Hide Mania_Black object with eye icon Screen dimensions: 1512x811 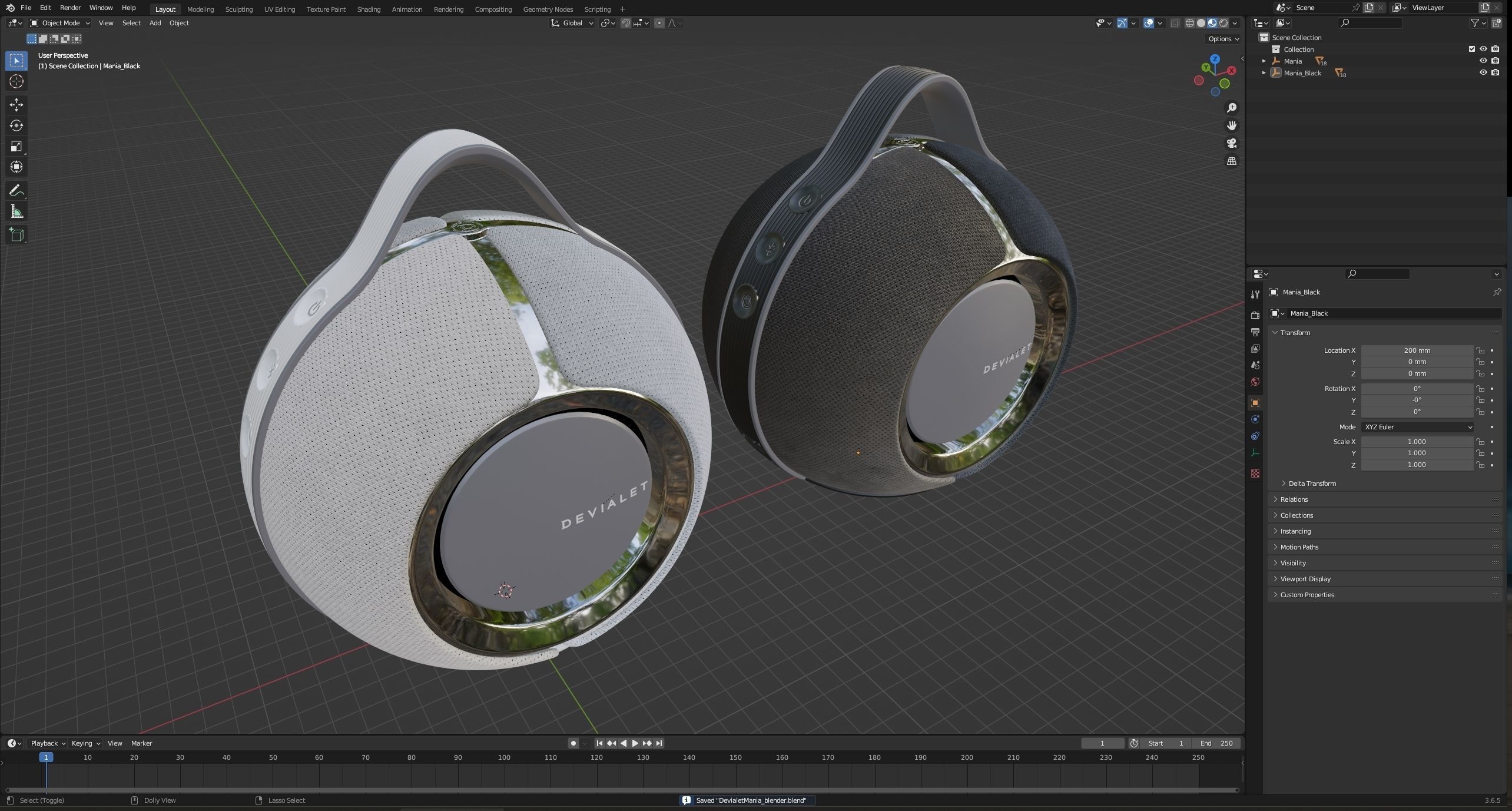(1483, 72)
